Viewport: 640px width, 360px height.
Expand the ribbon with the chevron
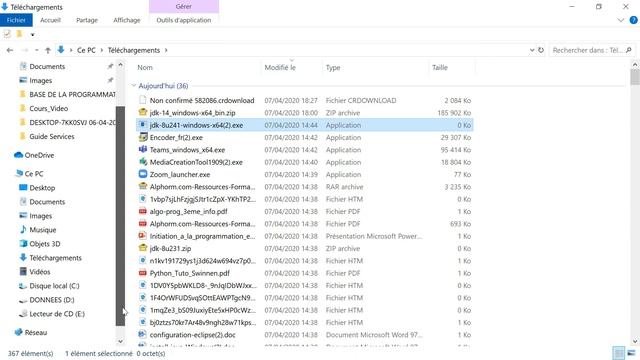(x=621, y=20)
